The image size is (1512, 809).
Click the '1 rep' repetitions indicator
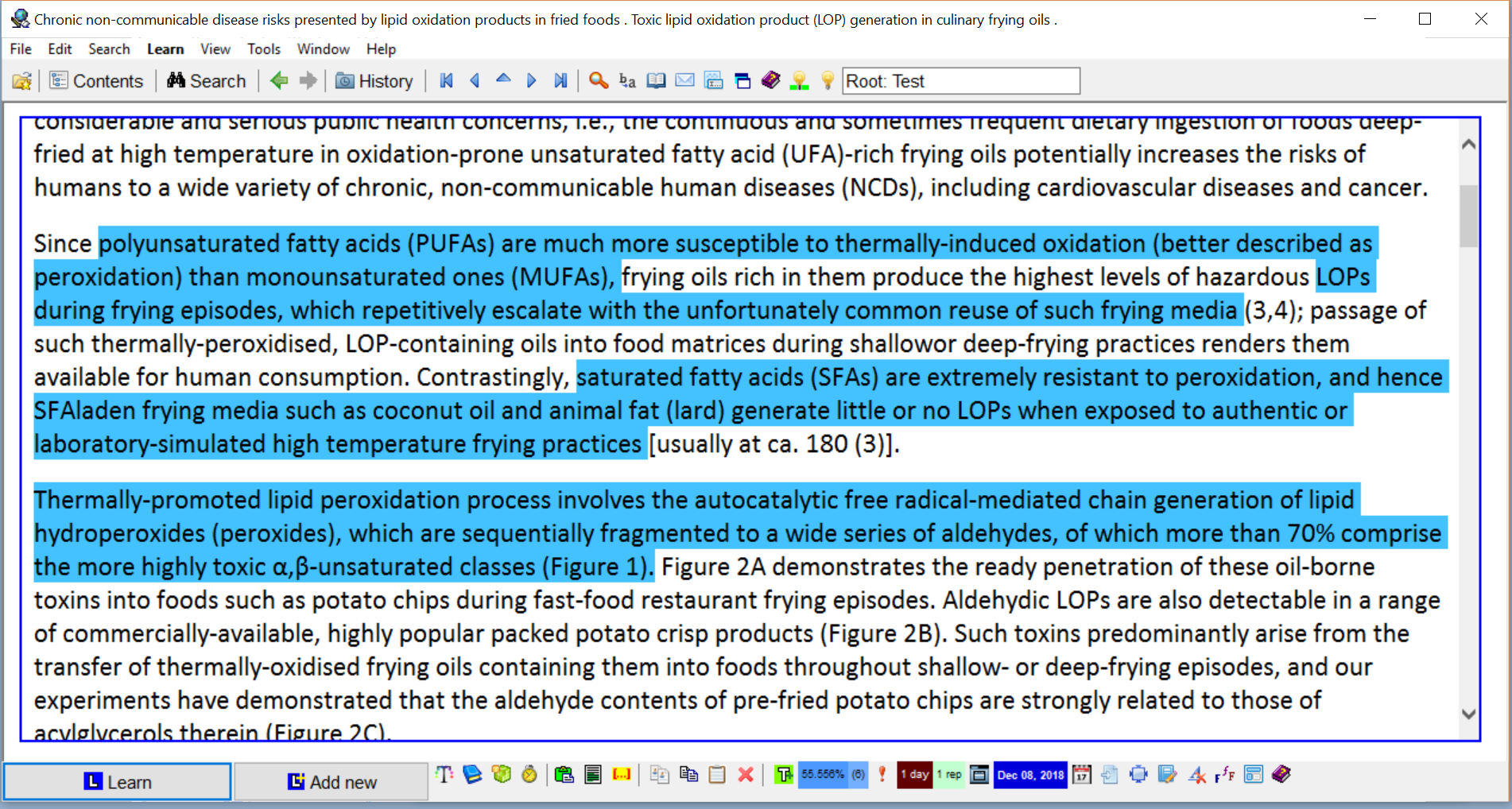949,774
